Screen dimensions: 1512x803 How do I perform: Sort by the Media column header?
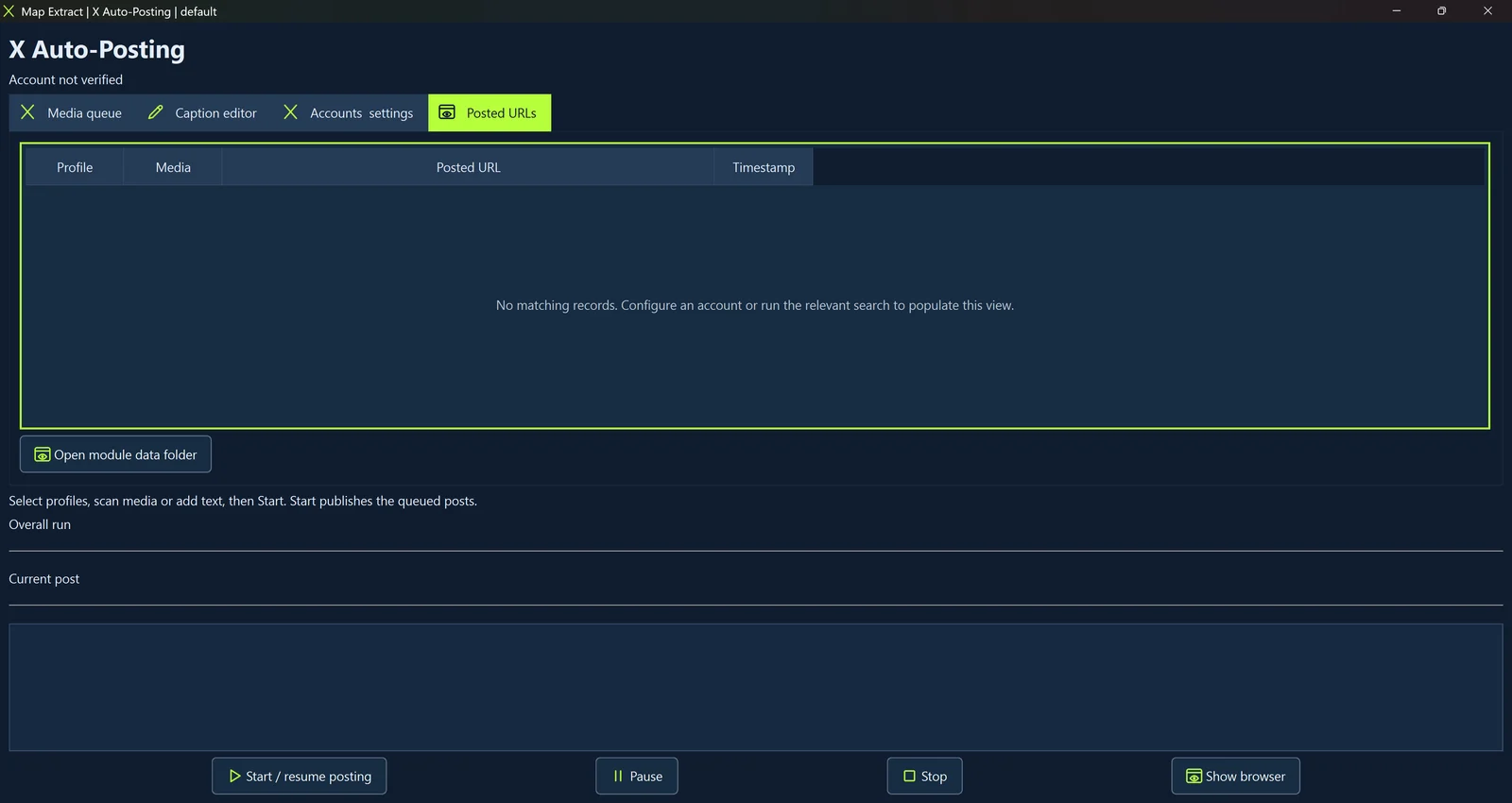tap(173, 167)
